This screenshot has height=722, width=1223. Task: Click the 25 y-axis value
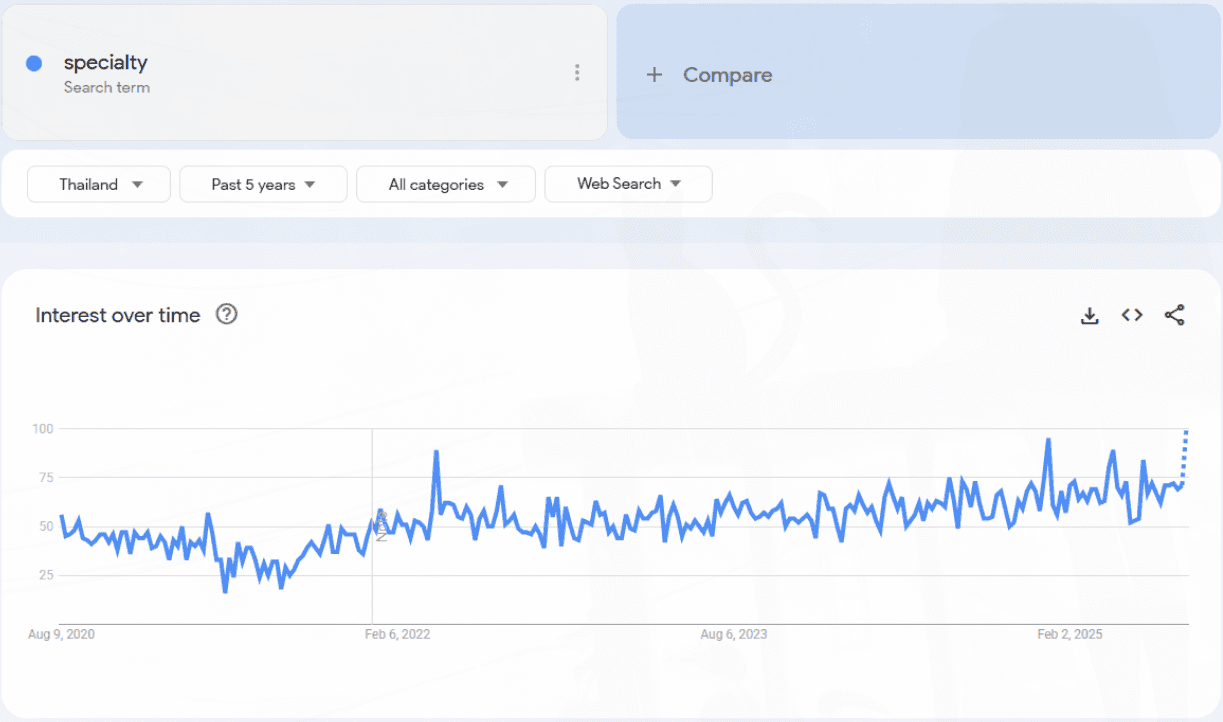tap(46, 575)
